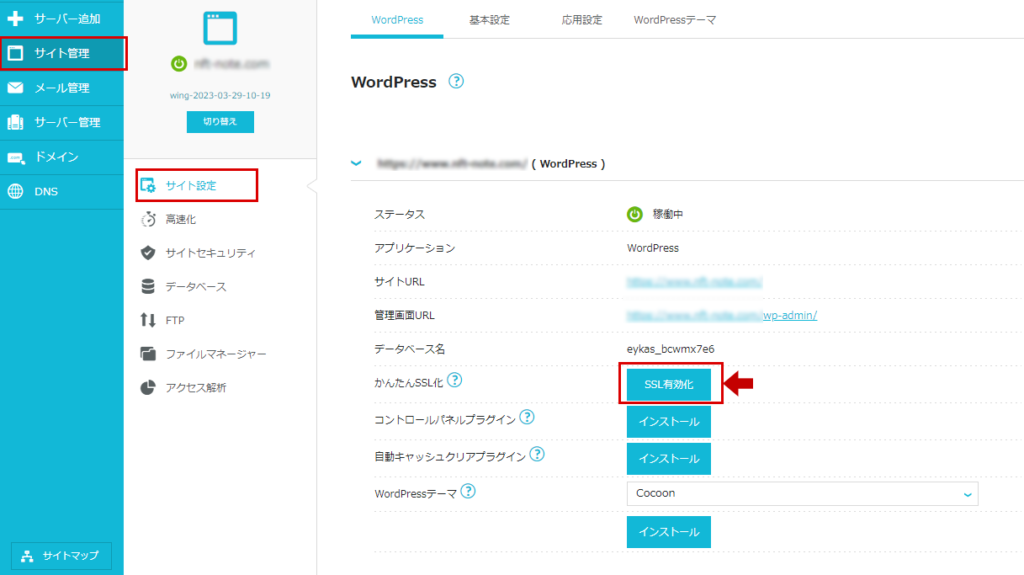Open データベース submenu item
The image size is (1024, 575).
(x=195, y=286)
